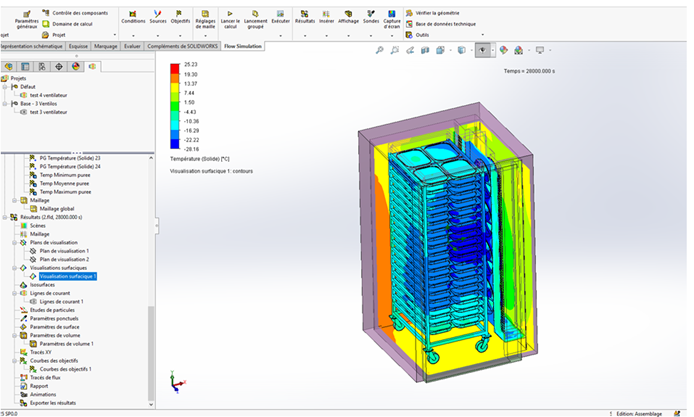The width and height of the screenshot is (694, 417).
Task: Collapse Courbes des objectifs node
Action: pyautogui.click(x=15, y=361)
